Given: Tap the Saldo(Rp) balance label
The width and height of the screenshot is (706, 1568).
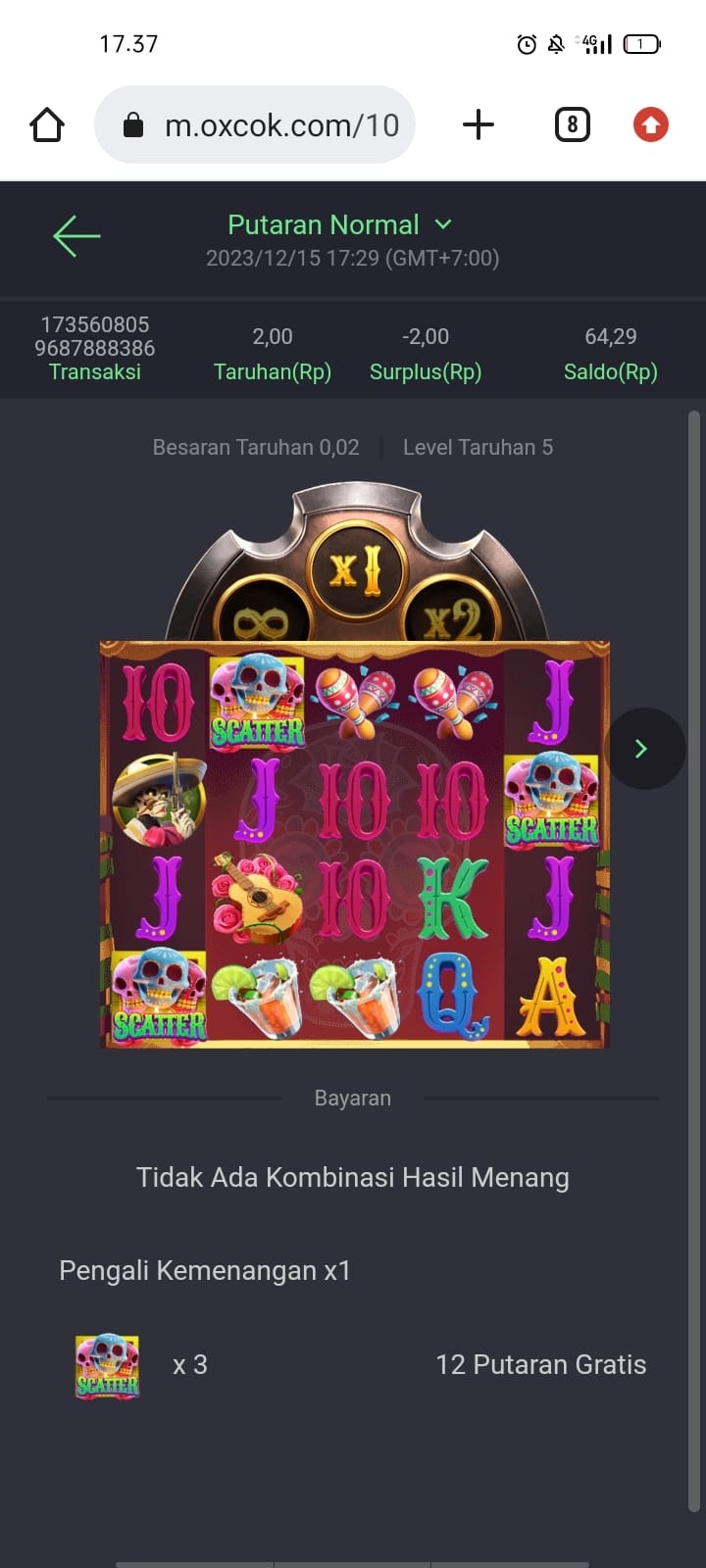Looking at the screenshot, I should pos(611,372).
